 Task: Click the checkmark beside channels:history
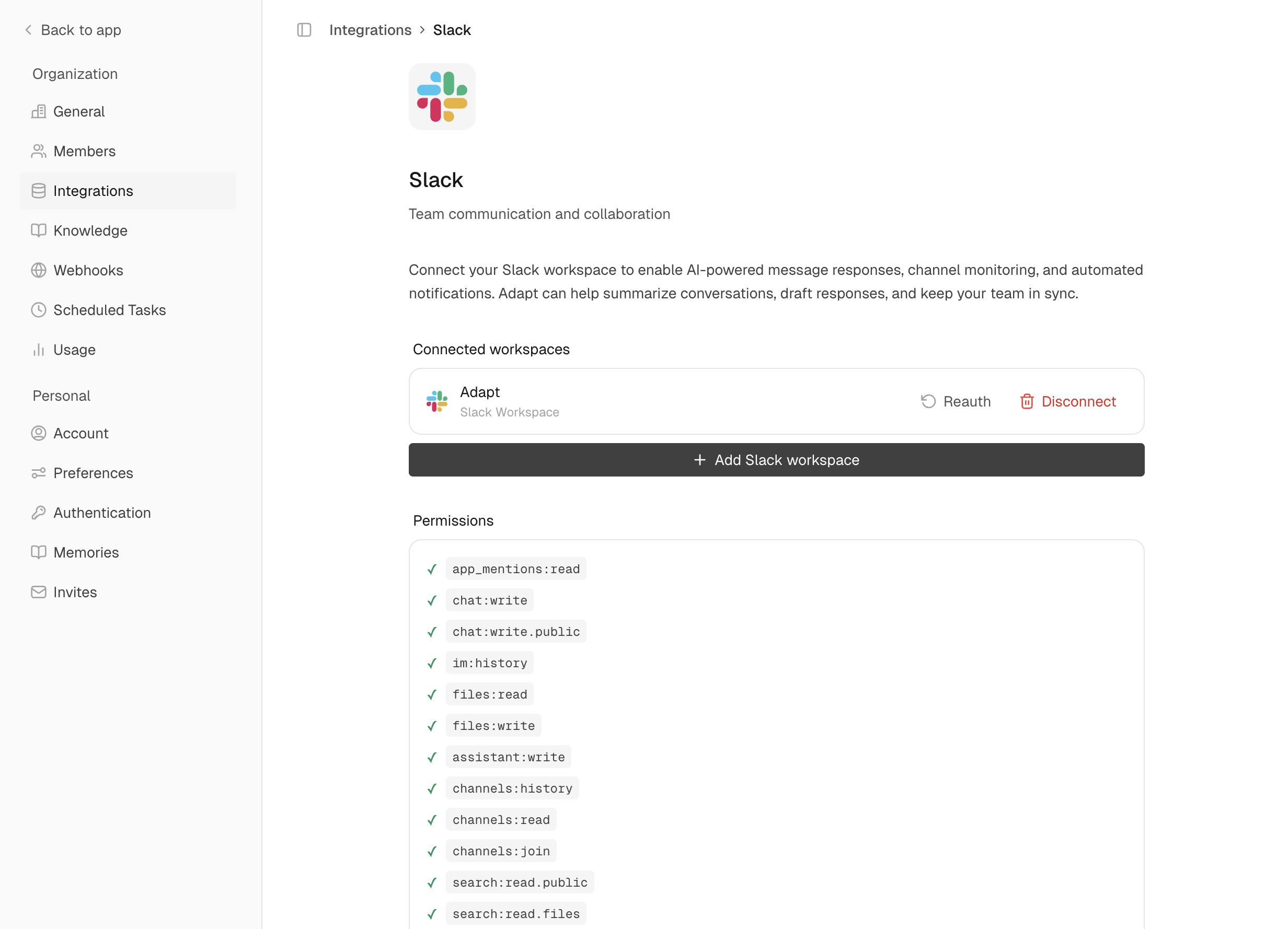[432, 788]
